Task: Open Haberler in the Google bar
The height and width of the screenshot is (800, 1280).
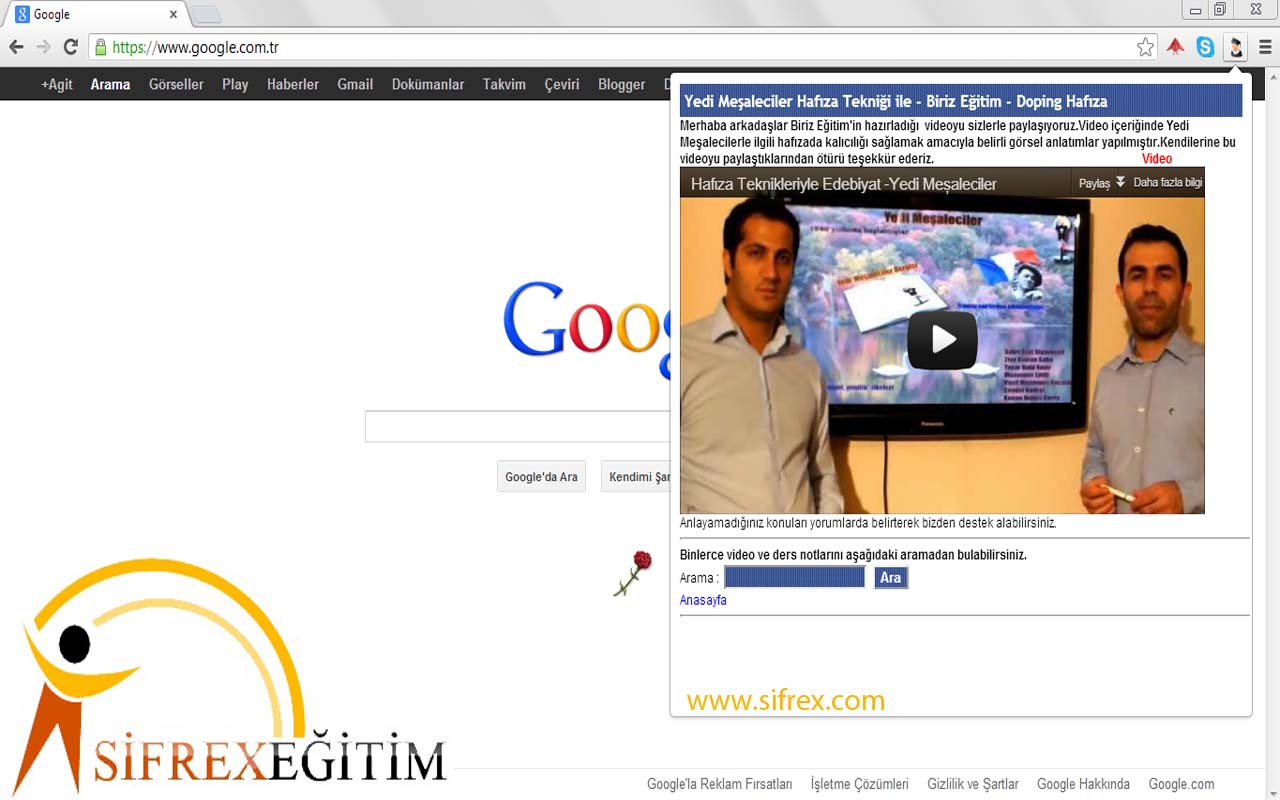Action: [x=293, y=84]
